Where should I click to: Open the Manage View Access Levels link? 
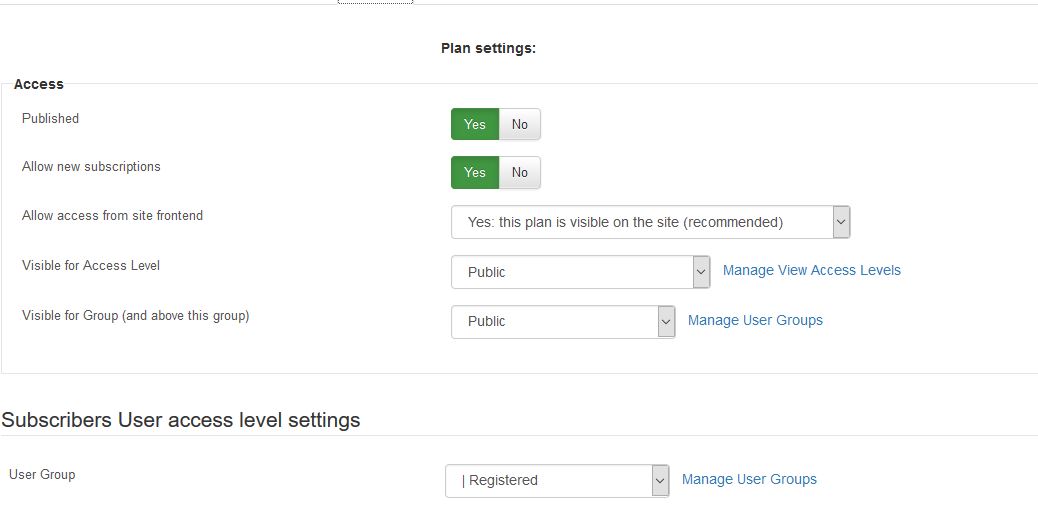click(x=812, y=271)
